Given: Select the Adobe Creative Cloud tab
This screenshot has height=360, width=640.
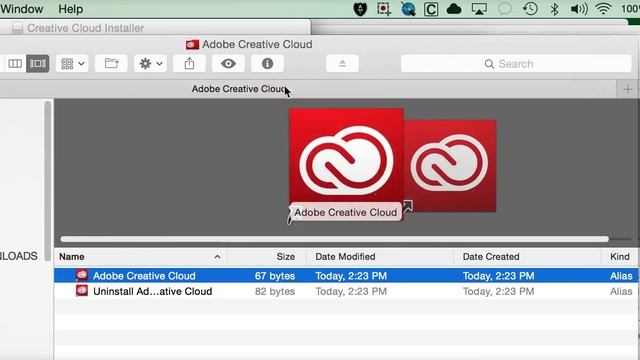Looking at the screenshot, I should click(x=308, y=89).
